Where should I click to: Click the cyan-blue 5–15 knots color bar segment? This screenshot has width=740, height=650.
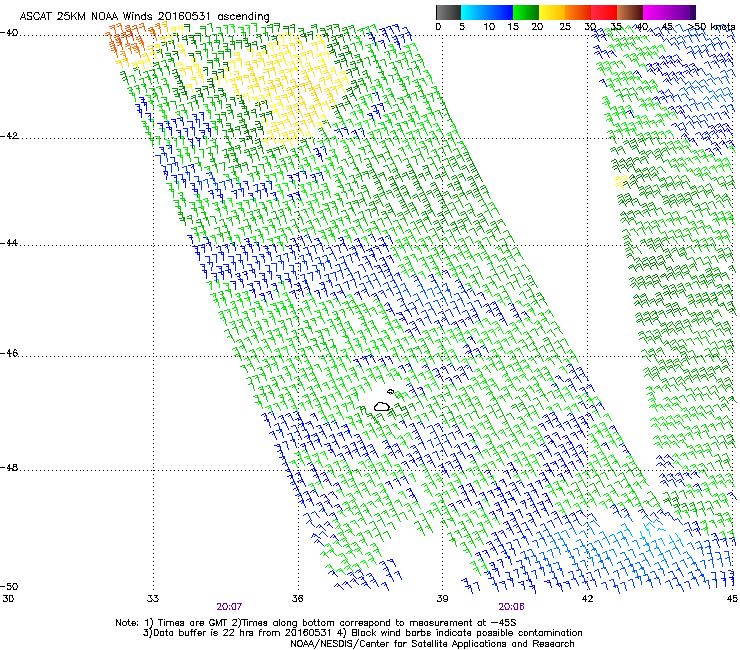tap(487, 12)
